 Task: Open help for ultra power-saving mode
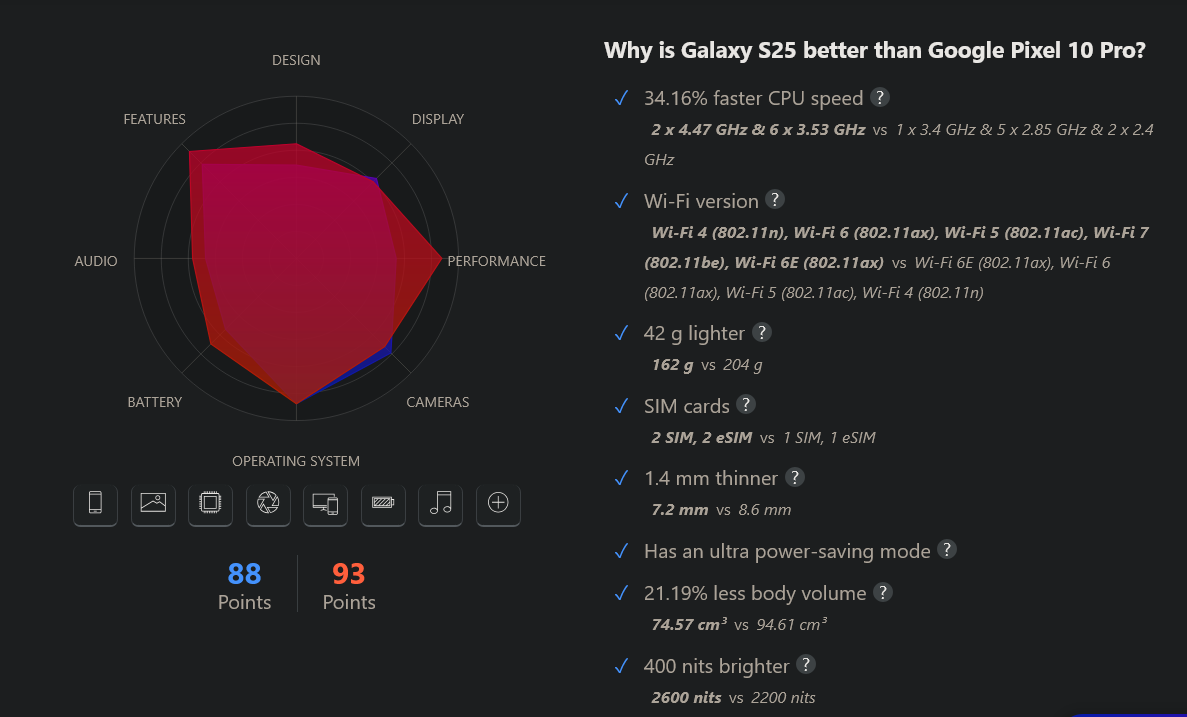[947, 550]
